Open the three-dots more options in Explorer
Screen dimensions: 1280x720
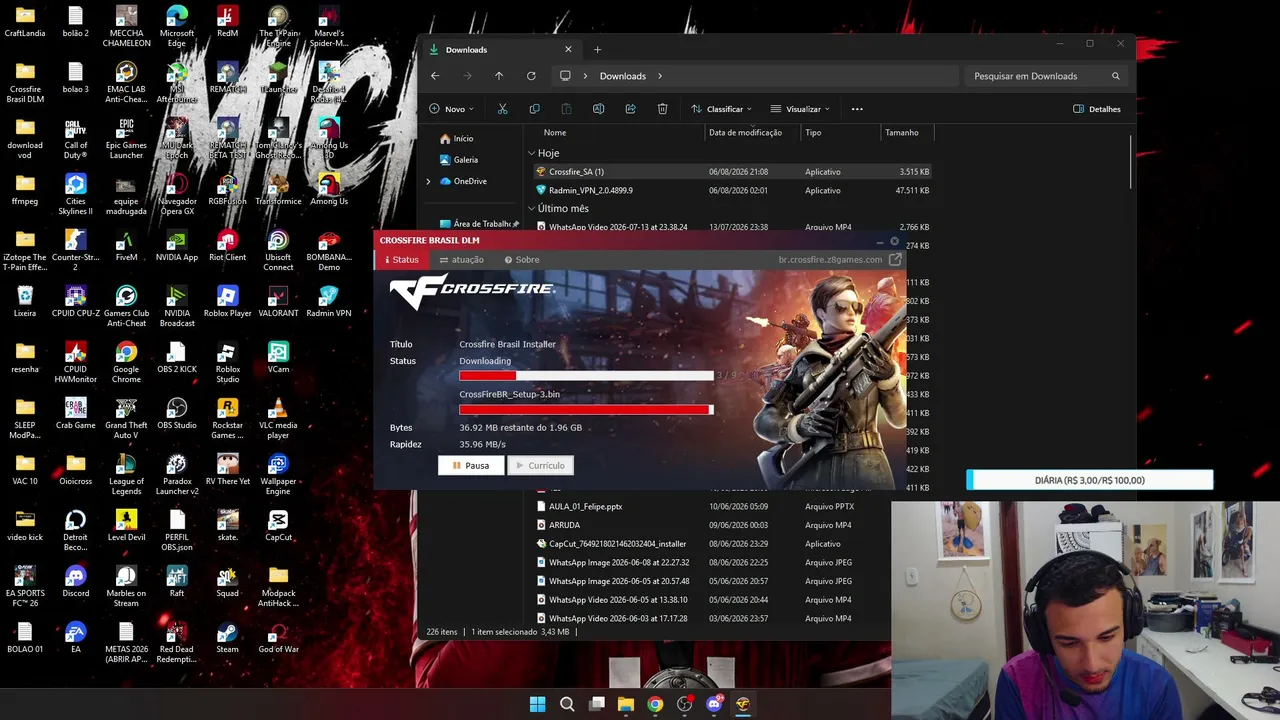click(857, 109)
